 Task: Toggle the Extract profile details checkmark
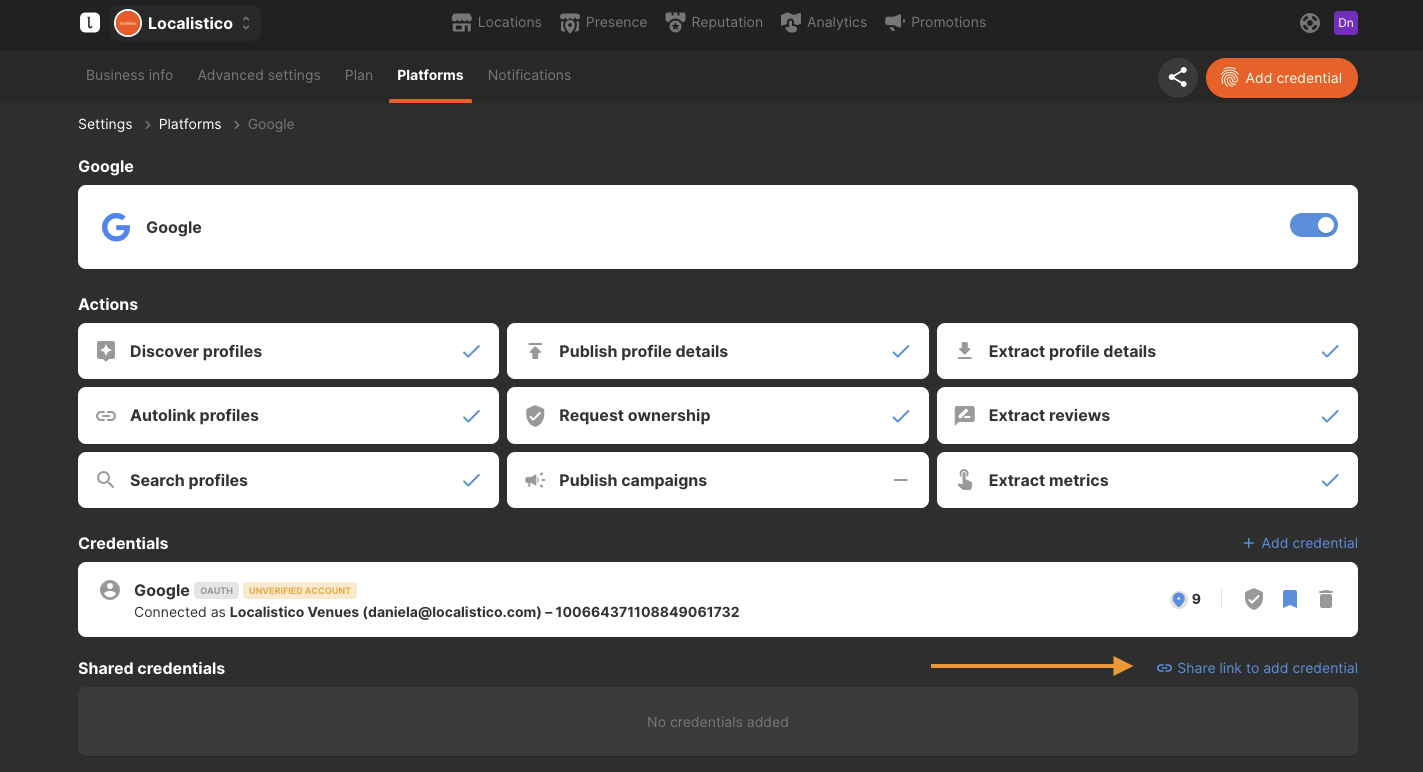tap(1330, 351)
